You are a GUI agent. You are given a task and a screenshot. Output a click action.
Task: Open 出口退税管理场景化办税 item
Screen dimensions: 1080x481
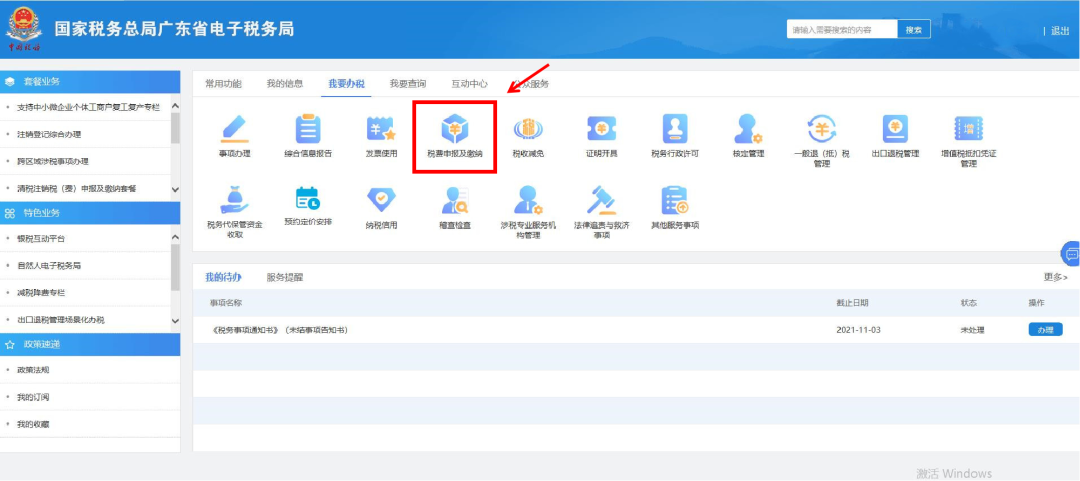(61, 320)
